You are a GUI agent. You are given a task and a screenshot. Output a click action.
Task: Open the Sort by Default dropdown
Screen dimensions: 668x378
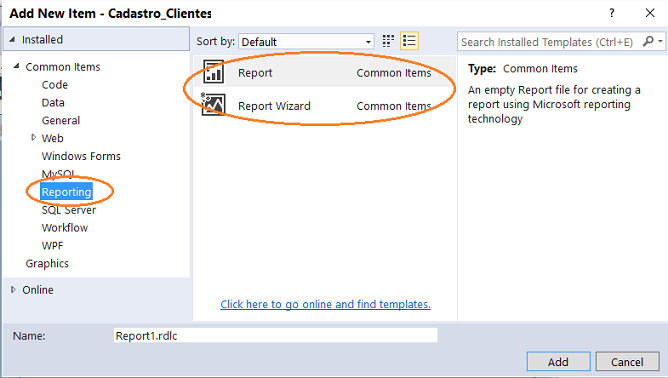click(x=306, y=42)
